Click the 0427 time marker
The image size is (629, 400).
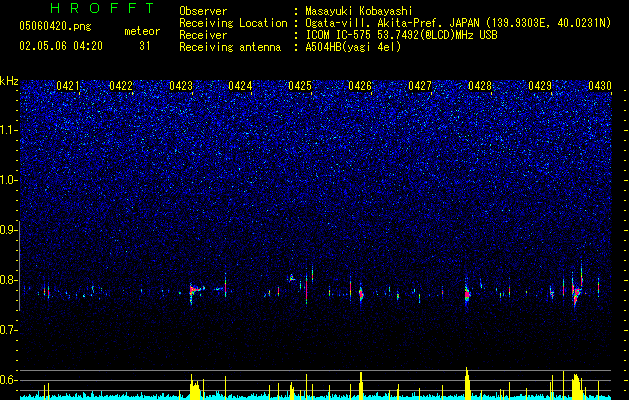420,85
